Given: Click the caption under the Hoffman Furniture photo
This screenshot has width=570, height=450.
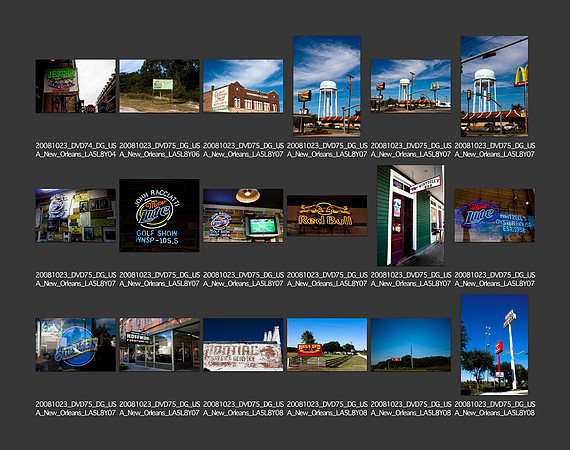Looking at the screenshot, I should point(159,409).
